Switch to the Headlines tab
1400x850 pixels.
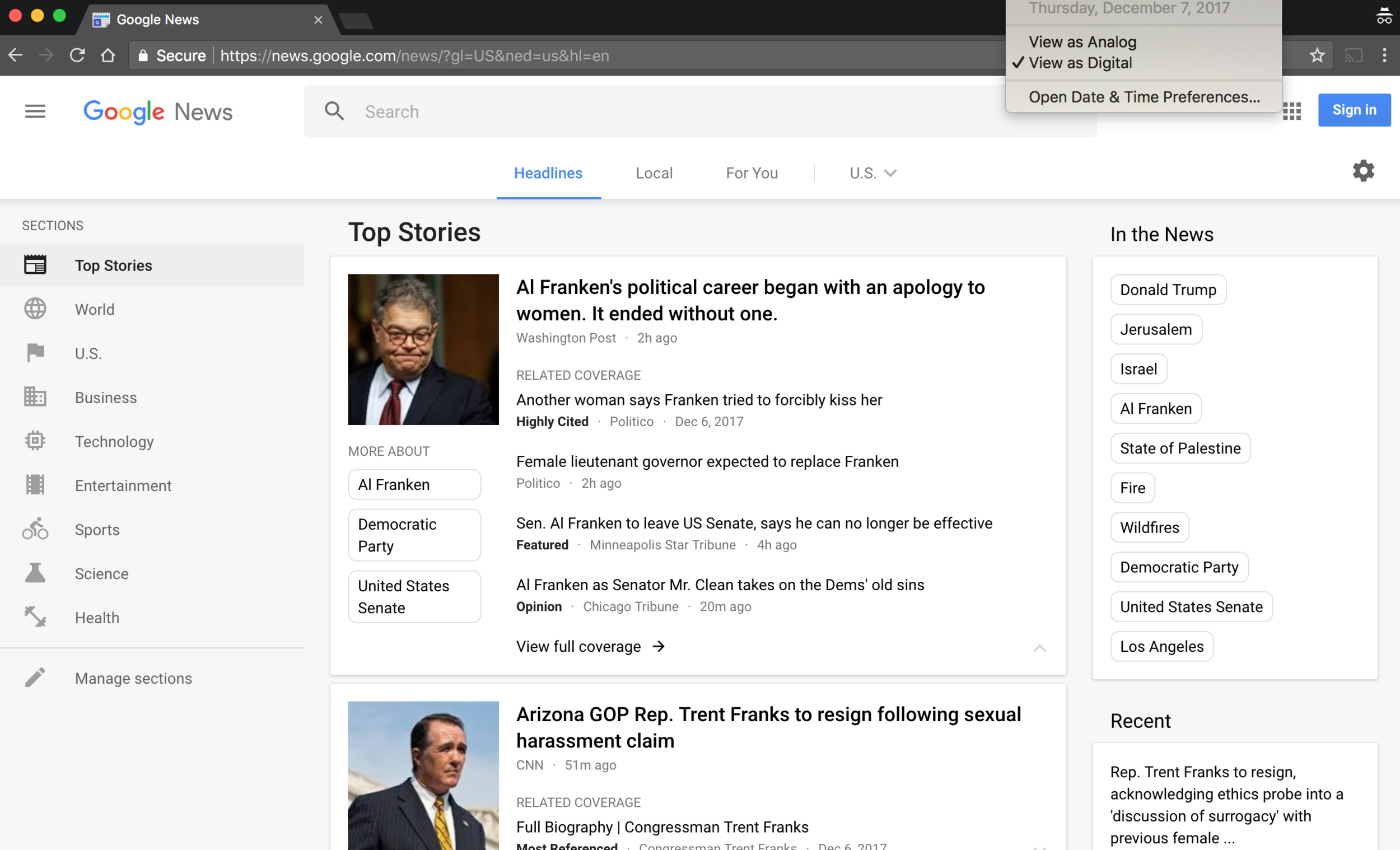[x=548, y=172]
